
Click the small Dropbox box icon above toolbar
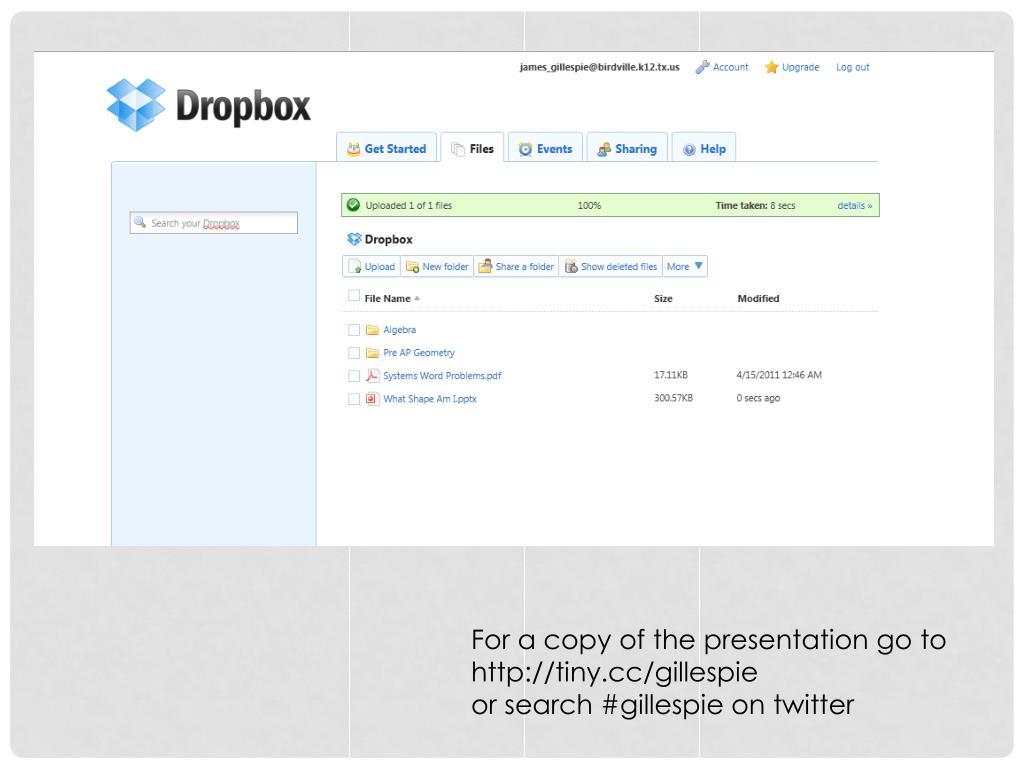point(354,239)
